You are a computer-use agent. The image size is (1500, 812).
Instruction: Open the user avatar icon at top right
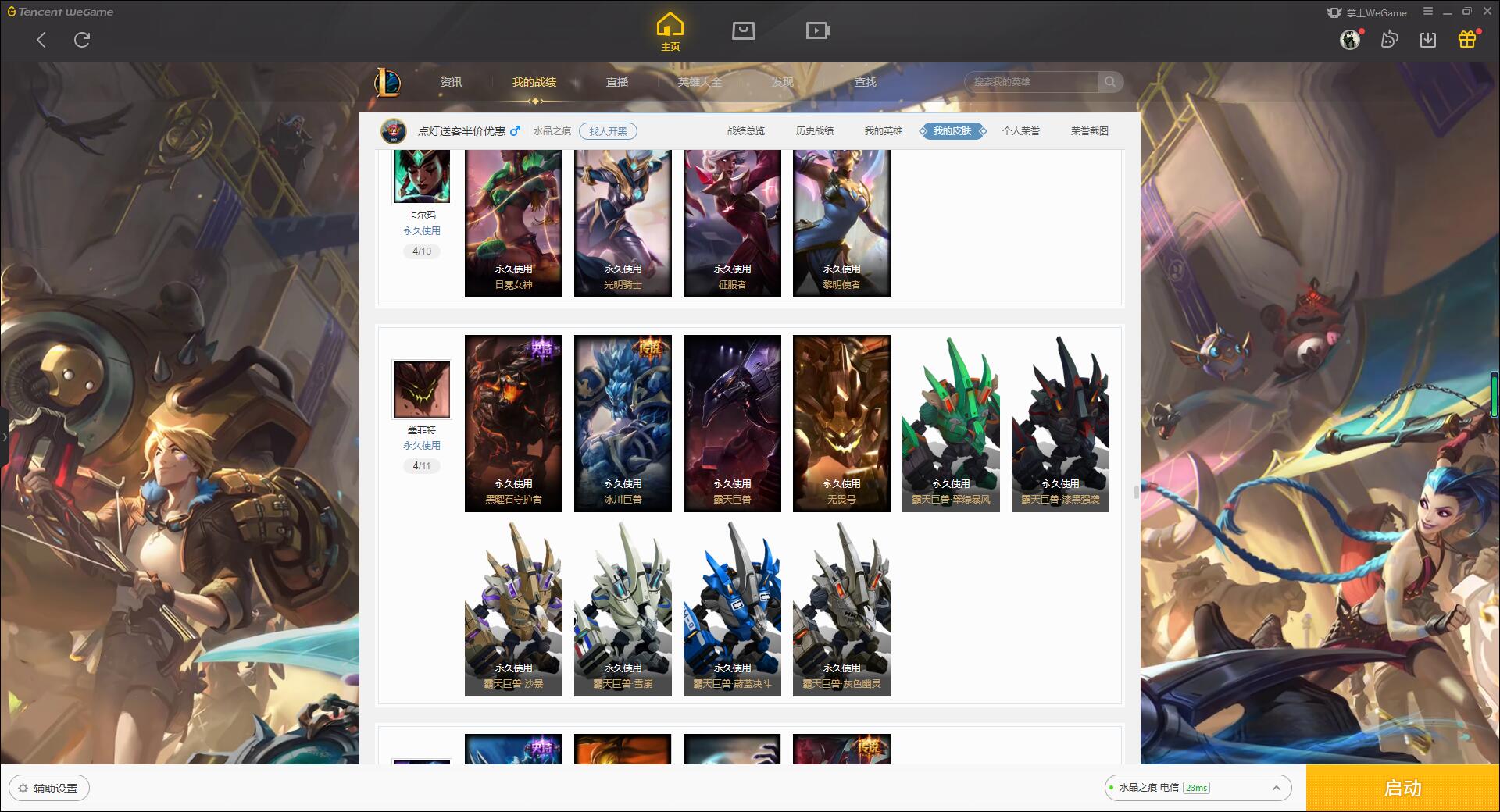click(1350, 39)
